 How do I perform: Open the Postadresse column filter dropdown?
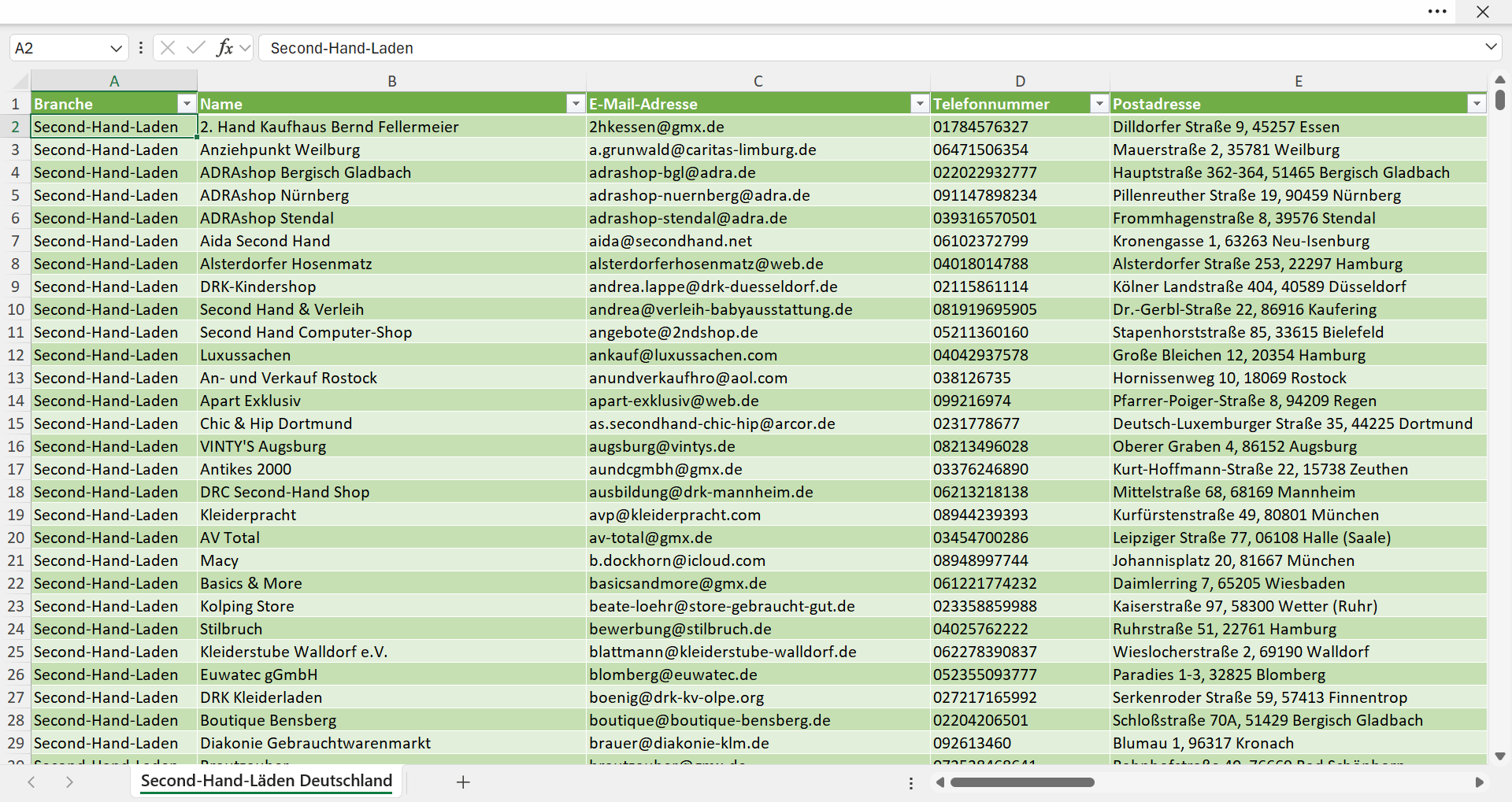(x=1477, y=104)
